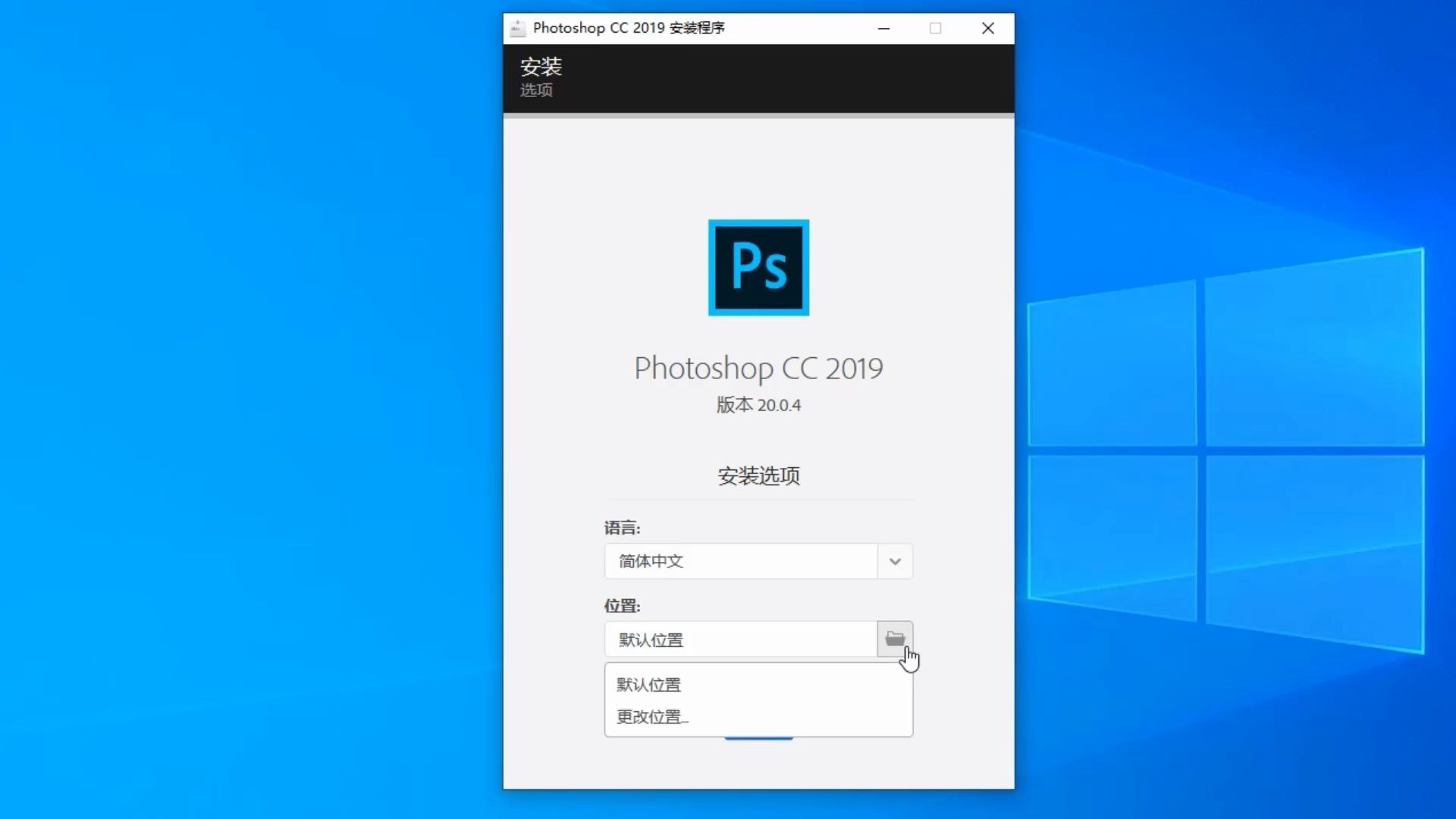Select 更改位置 from dropdown menu
The image size is (1456, 819).
[x=651, y=717]
